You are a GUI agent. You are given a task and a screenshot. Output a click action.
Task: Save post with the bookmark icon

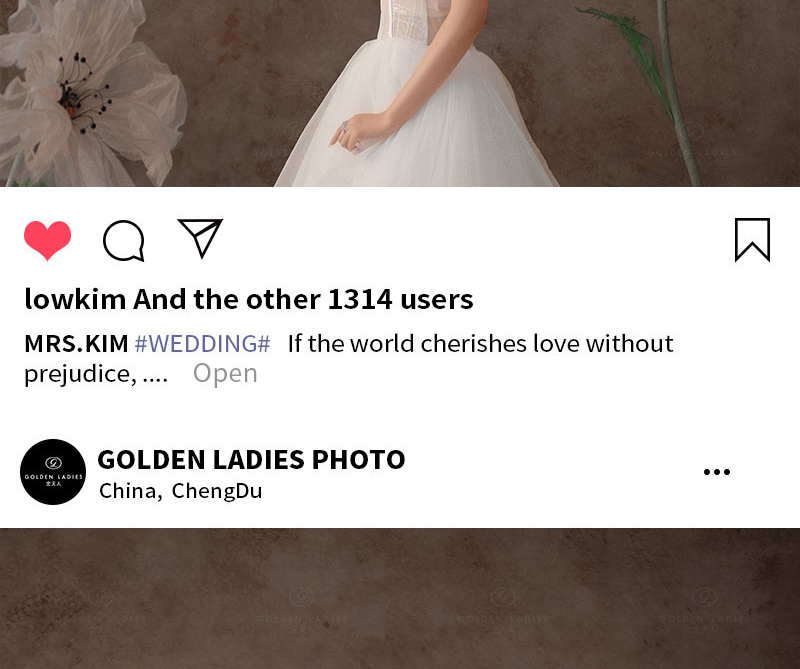click(752, 240)
